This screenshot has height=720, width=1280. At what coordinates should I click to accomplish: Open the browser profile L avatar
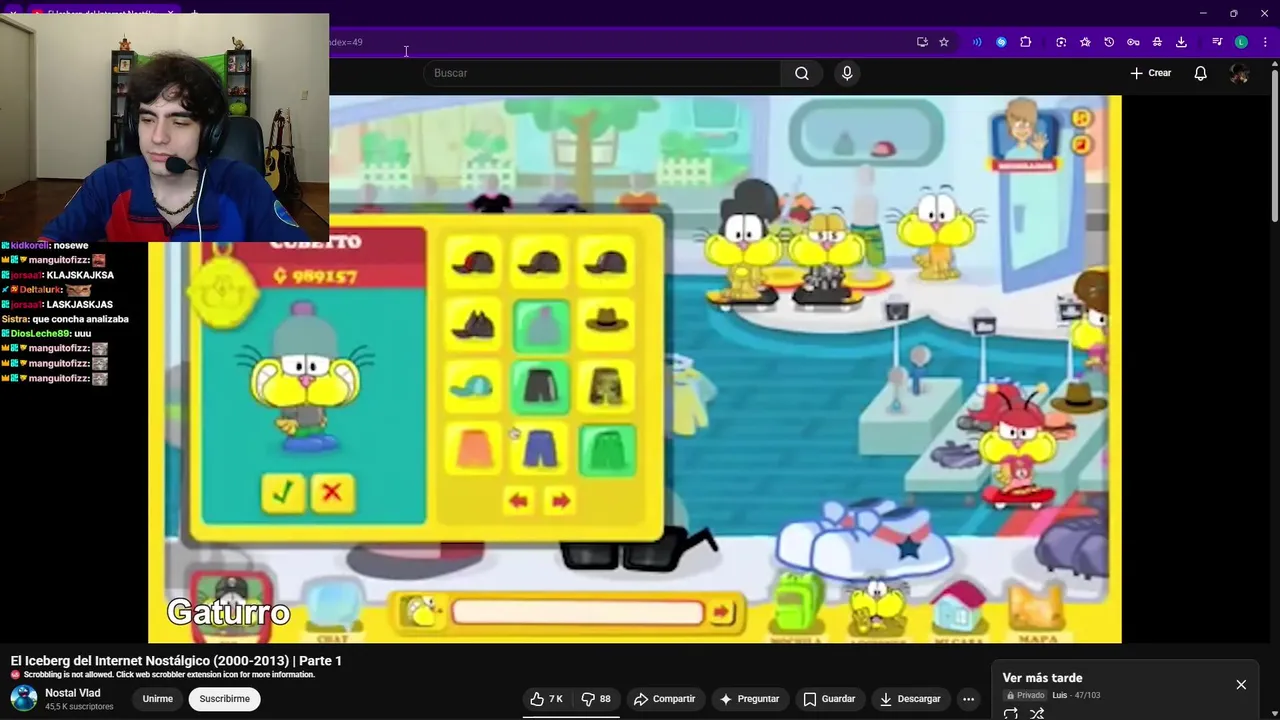1241,42
